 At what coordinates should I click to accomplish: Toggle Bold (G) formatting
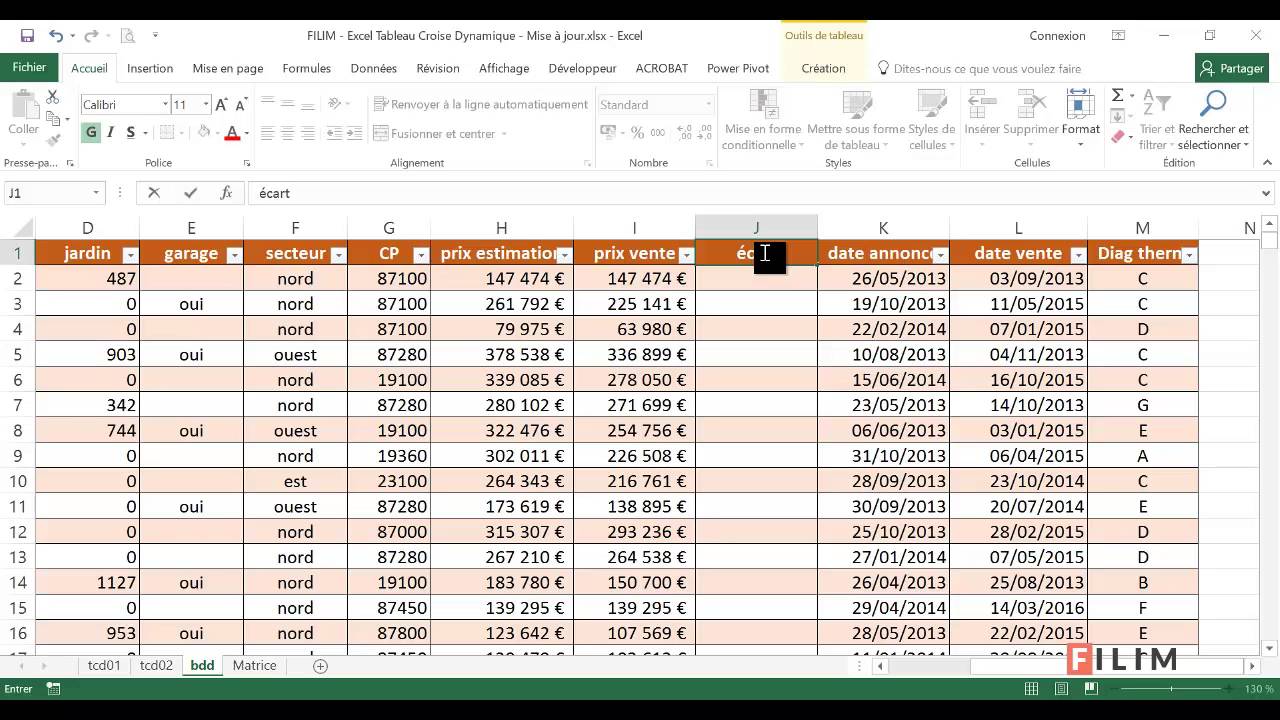pyautogui.click(x=91, y=133)
